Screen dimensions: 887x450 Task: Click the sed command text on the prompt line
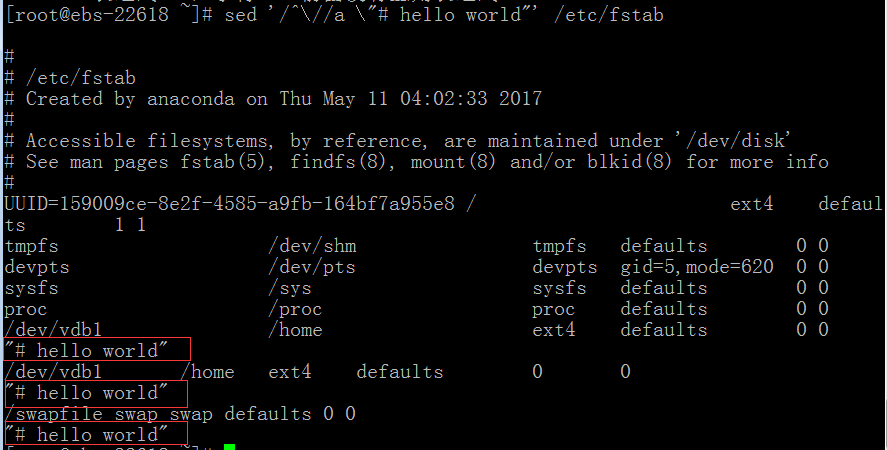click(444, 14)
